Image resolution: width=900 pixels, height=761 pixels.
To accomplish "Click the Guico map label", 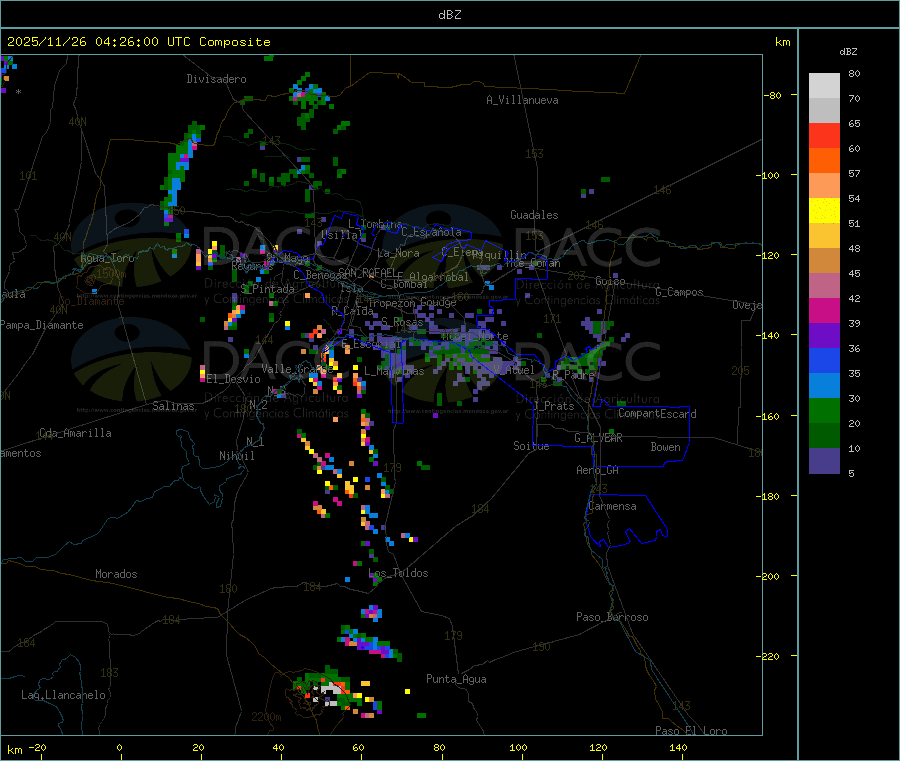I will (610, 281).
